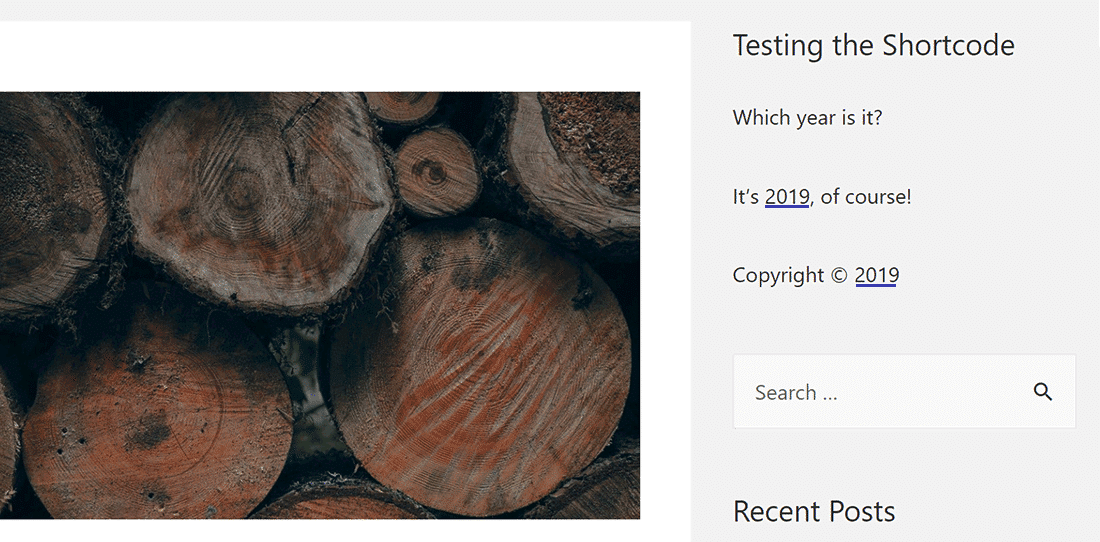Select the "Recent Posts" heading
The width and height of the screenshot is (1100, 542).
coord(813,511)
